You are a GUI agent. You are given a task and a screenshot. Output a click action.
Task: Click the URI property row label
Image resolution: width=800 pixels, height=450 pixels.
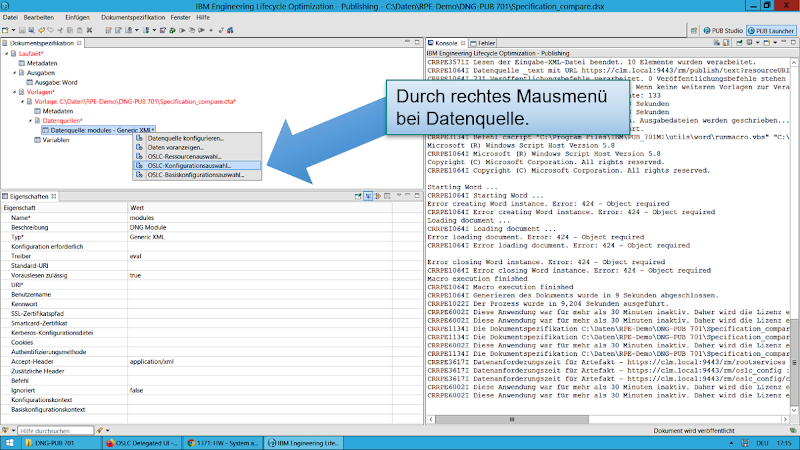tap(17, 285)
